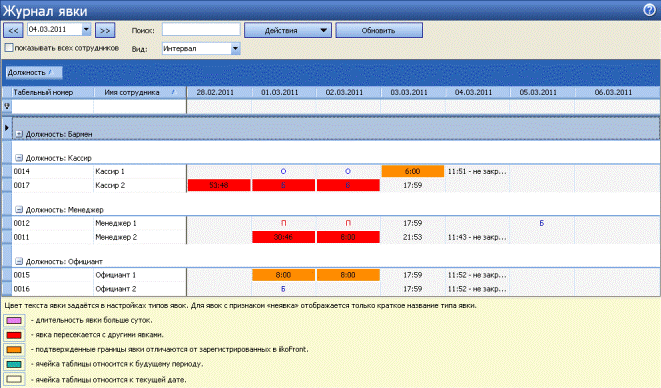Select employee Официант 2

pyautogui.click(x=140, y=289)
